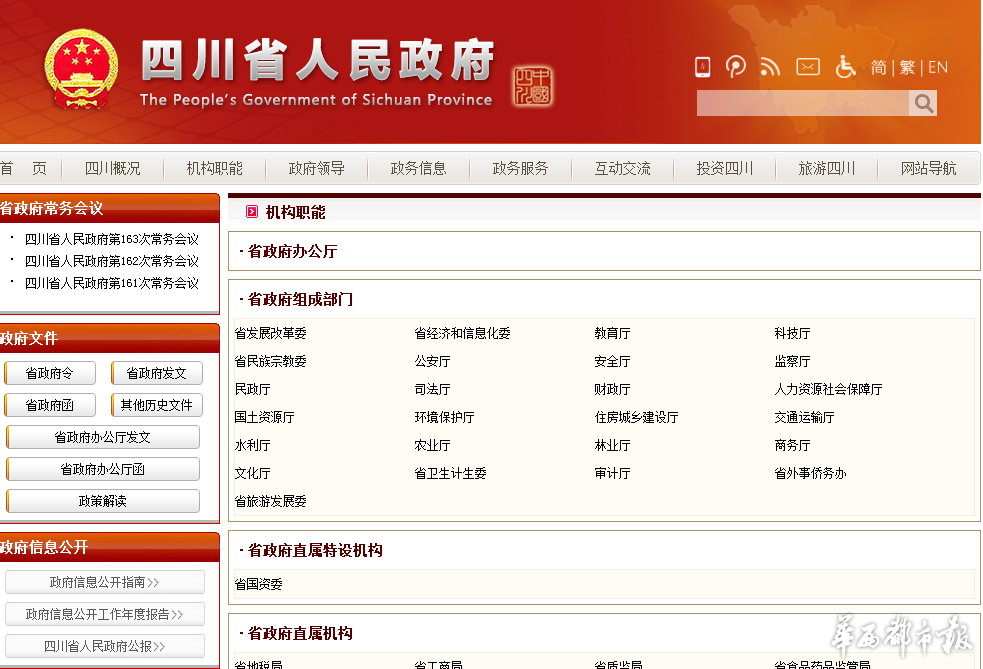Open 省发展改革委 department link

tap(270, 333)
